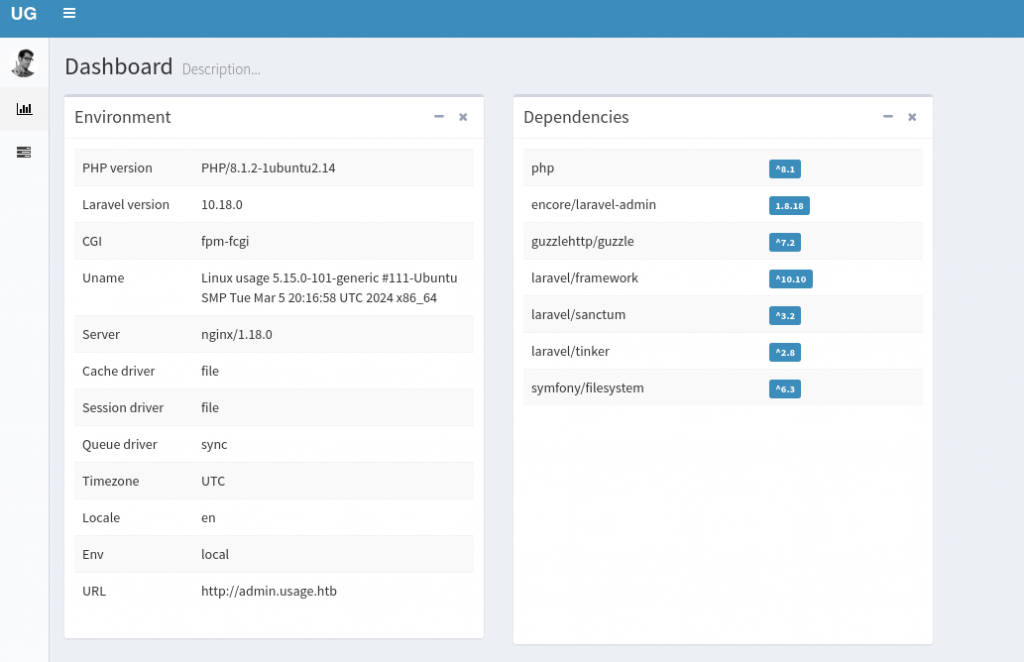Open the server list sidebar icon
1024x662 pixels.
[x=24, y=152]
